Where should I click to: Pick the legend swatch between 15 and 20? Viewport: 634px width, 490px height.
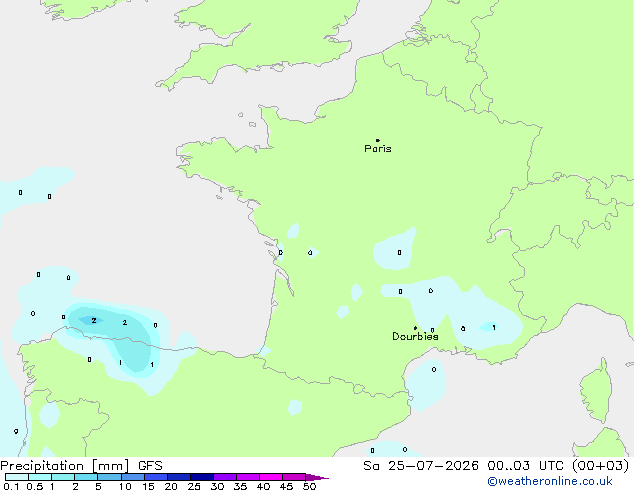pyautogui.click(x=155, y=477)
